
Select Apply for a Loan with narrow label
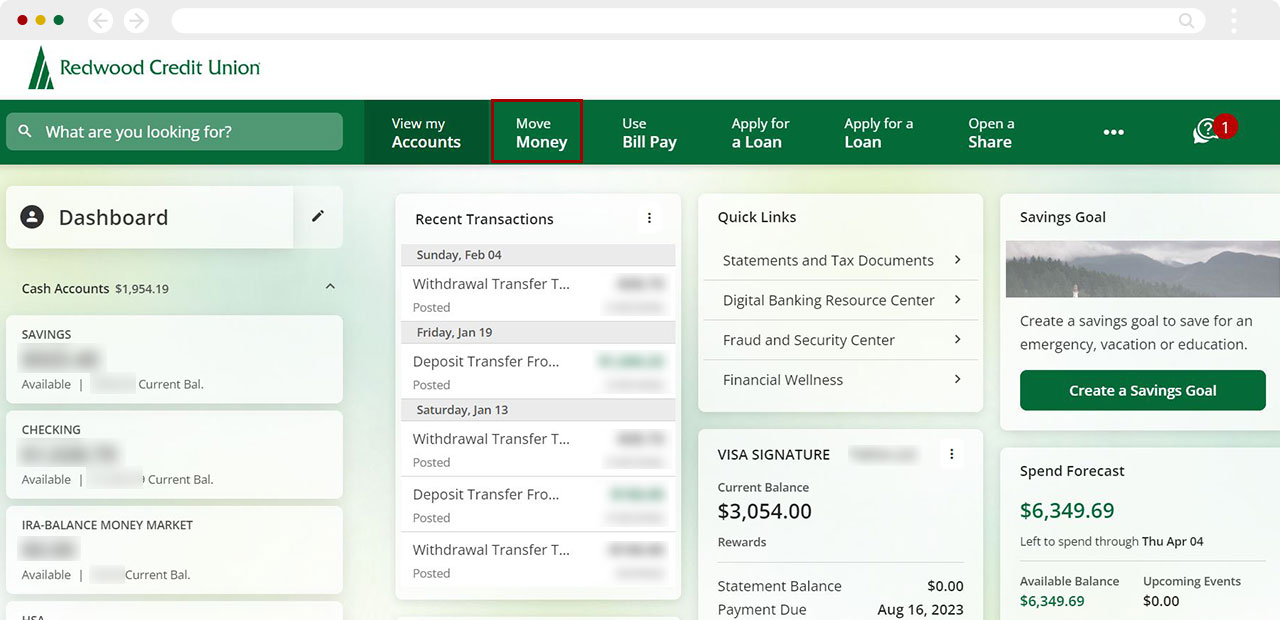click(x=760, y=132)
